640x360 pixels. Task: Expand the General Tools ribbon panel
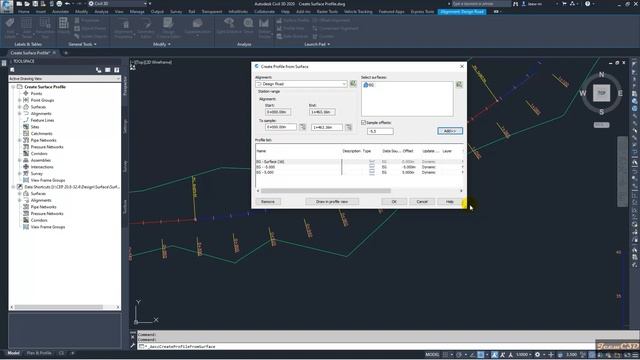click(82, 44)
